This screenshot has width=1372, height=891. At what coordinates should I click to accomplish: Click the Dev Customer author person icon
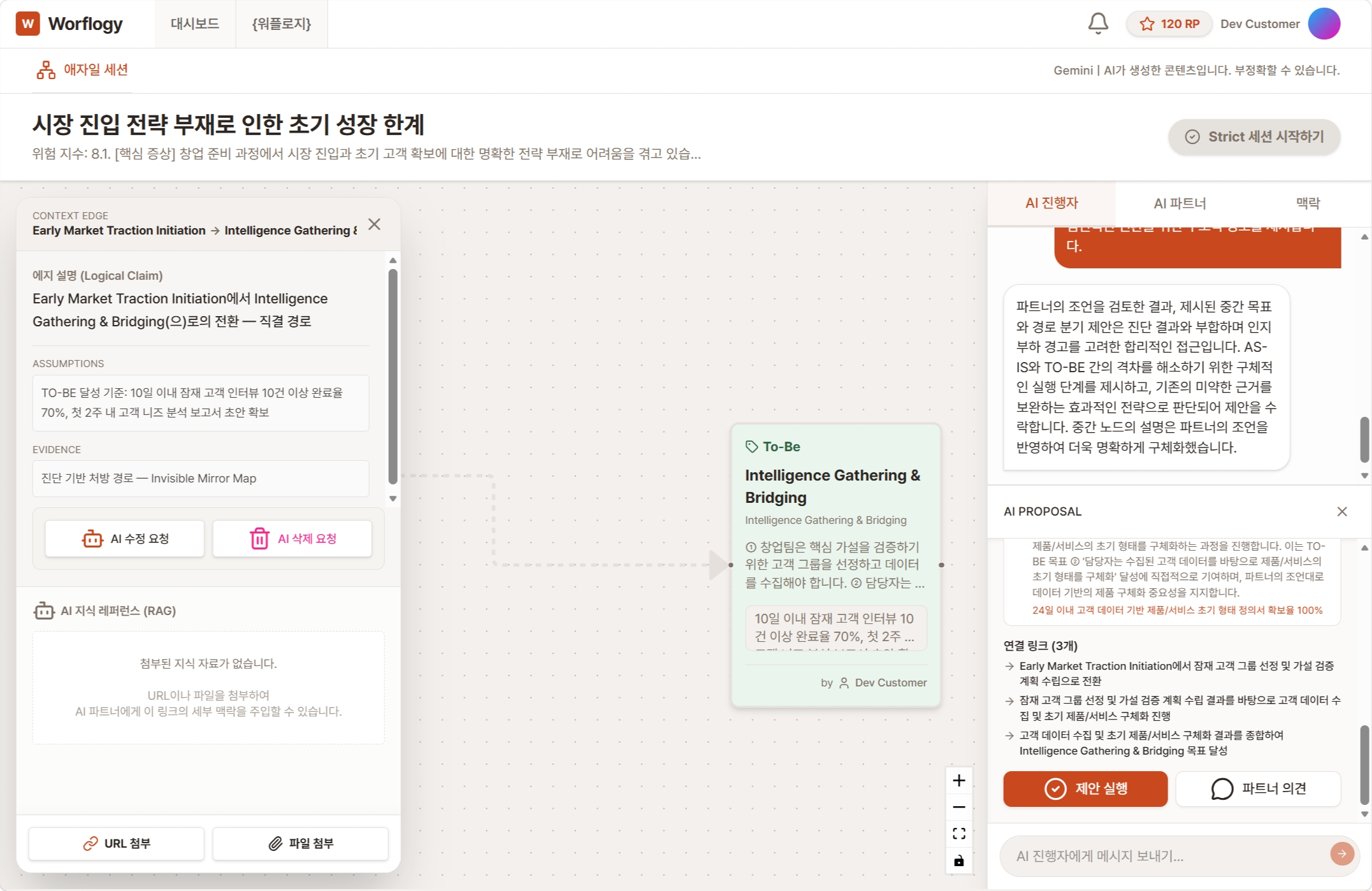point(844,683)
